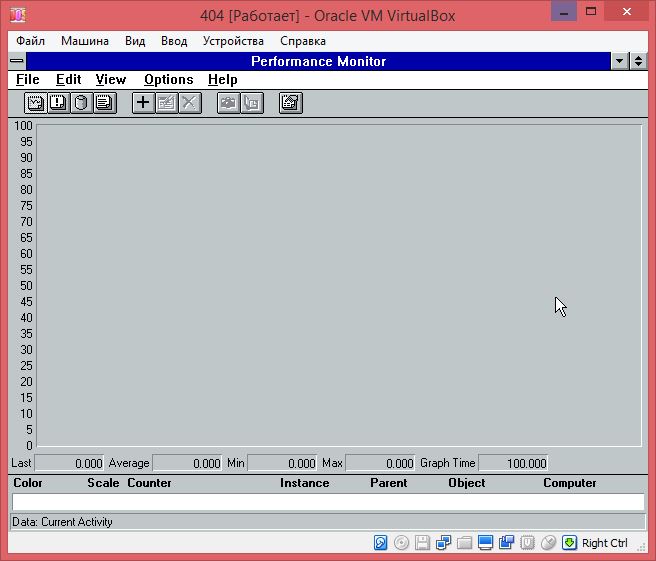The width and height of the screenshot is (656, 561).
Task: Click the Color column header in legend
Action: [x=28, y=483]
